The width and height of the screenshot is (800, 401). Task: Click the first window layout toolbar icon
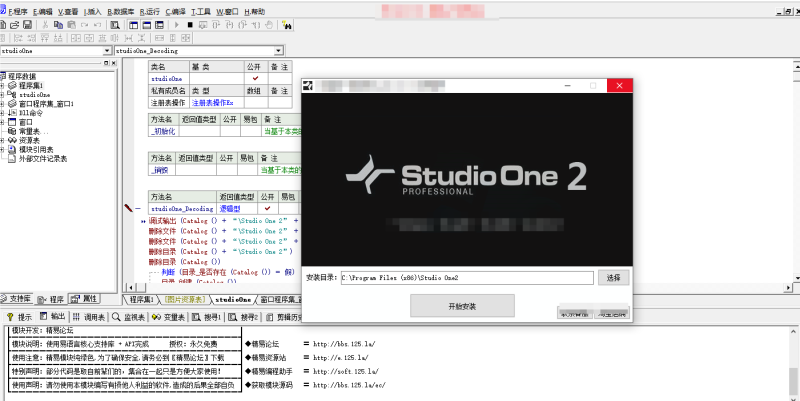click(134, 24)
